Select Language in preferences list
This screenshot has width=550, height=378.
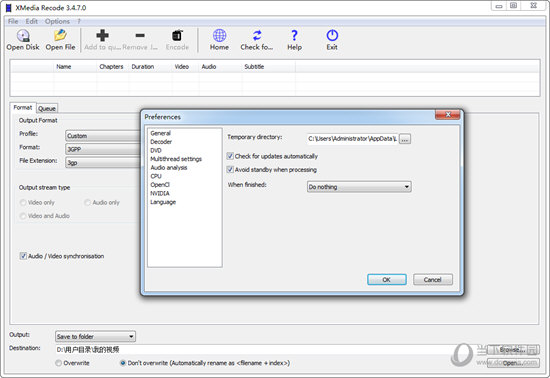pyautogui.click(x=163, y=202)
